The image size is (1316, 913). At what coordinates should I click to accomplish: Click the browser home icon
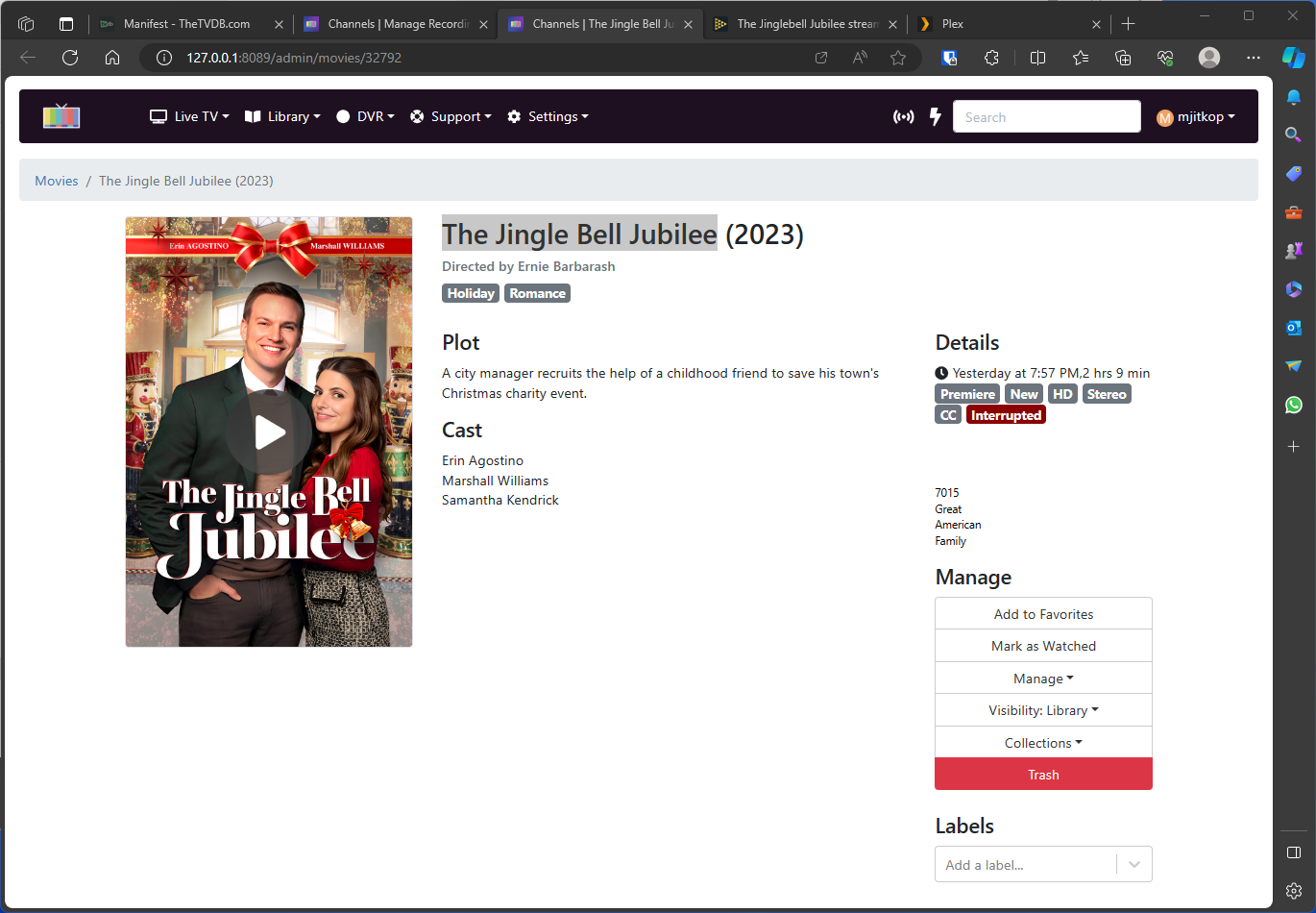pyautogui.click(x=112, y=58)
